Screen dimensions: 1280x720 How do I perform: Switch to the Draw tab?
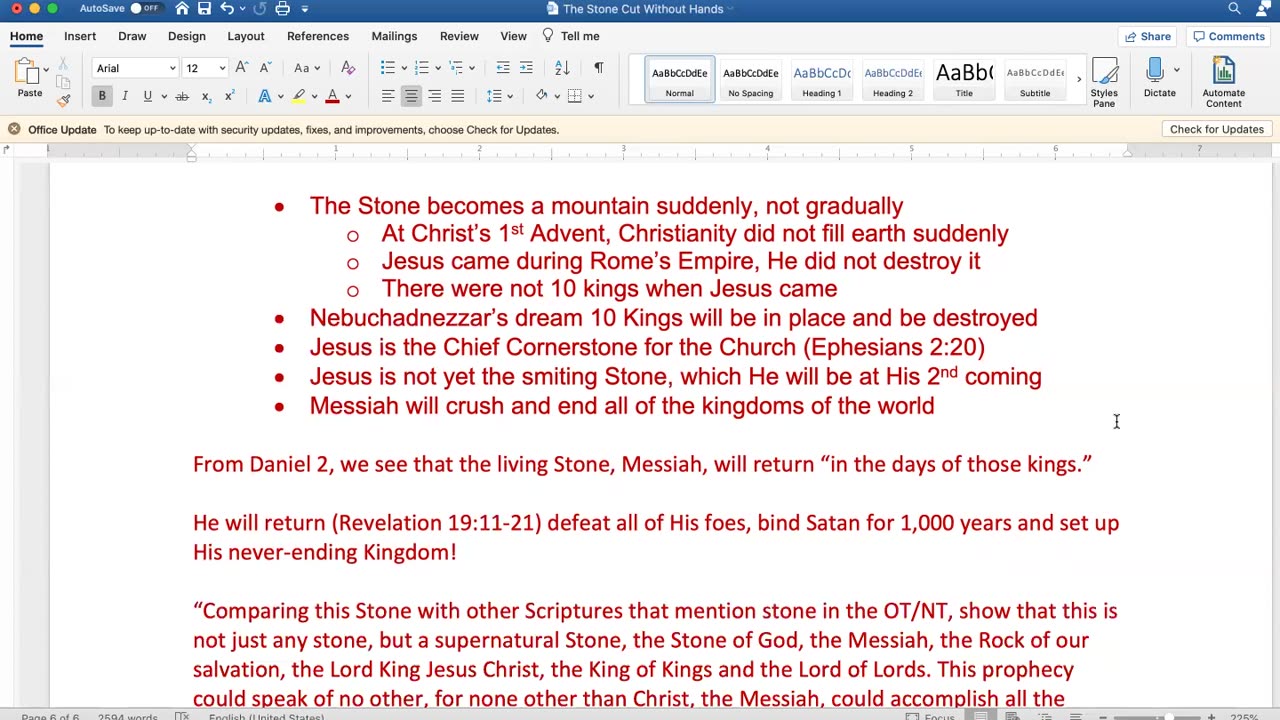pos(132,36)
